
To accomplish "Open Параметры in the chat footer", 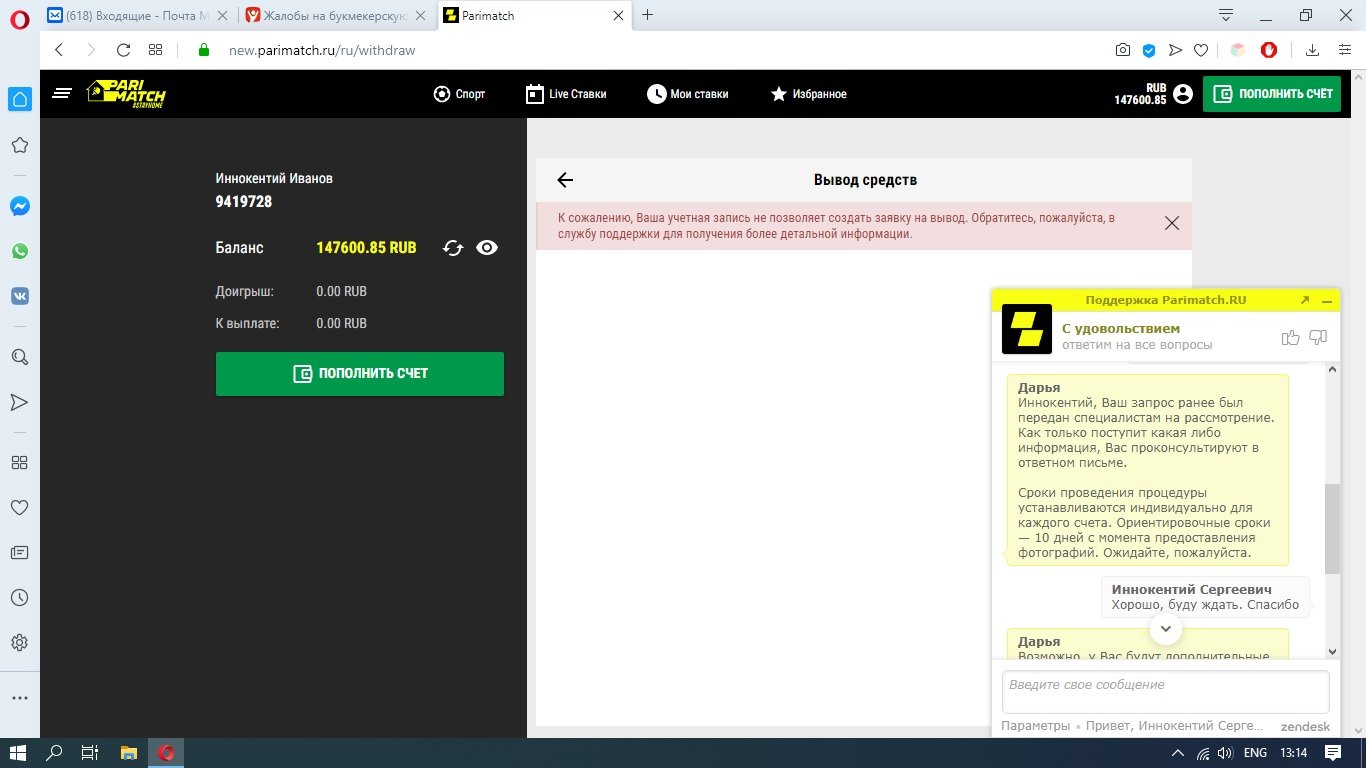I will click(1035, 726).
